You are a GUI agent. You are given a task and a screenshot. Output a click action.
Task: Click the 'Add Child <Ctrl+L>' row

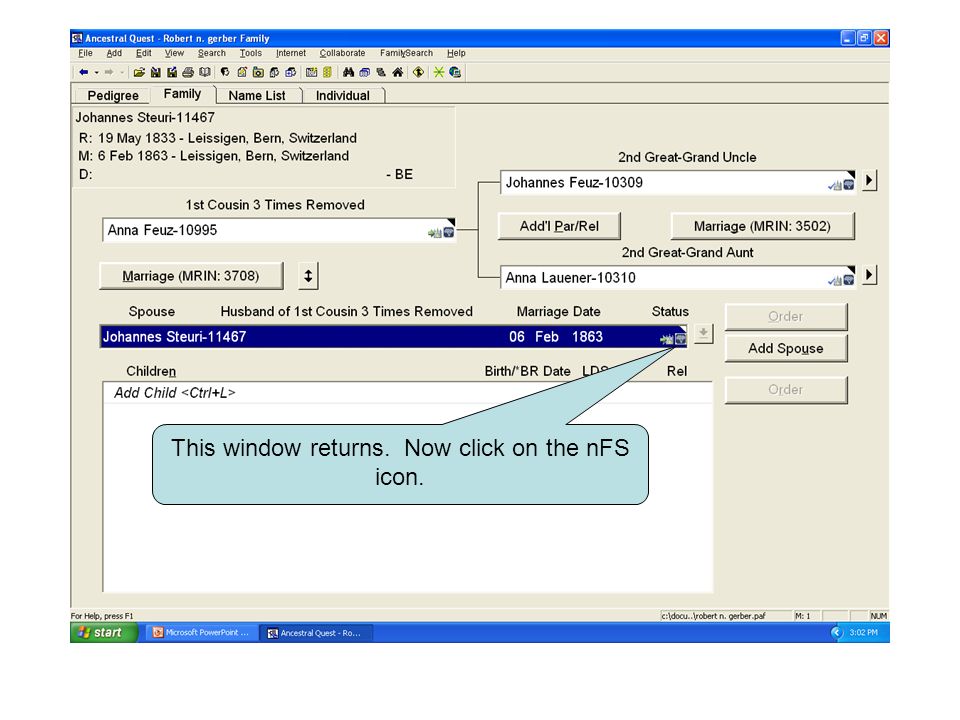[407, 392]
